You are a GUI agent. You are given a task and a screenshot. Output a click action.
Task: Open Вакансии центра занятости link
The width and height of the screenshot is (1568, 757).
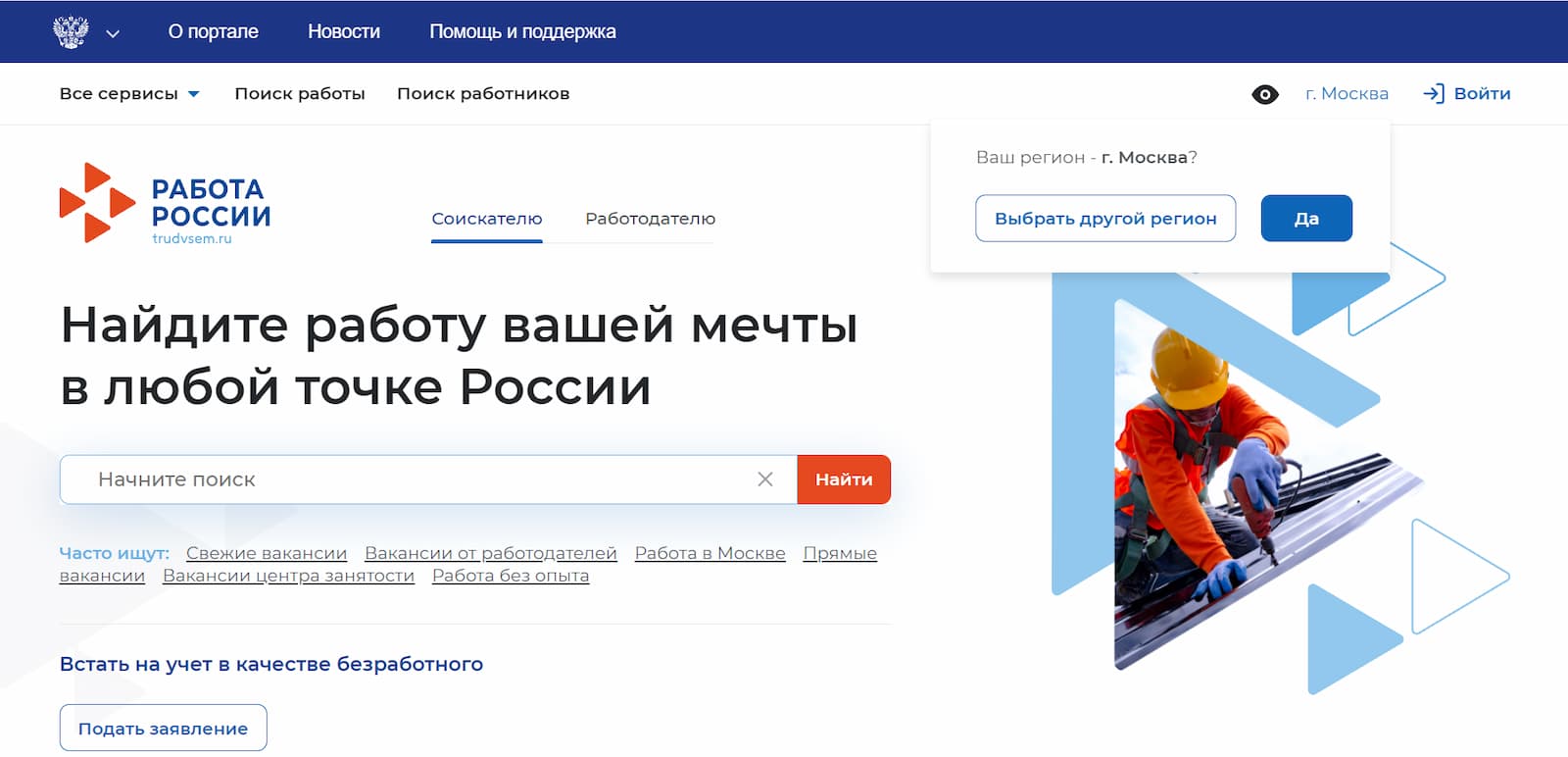(x=288, y=576)
